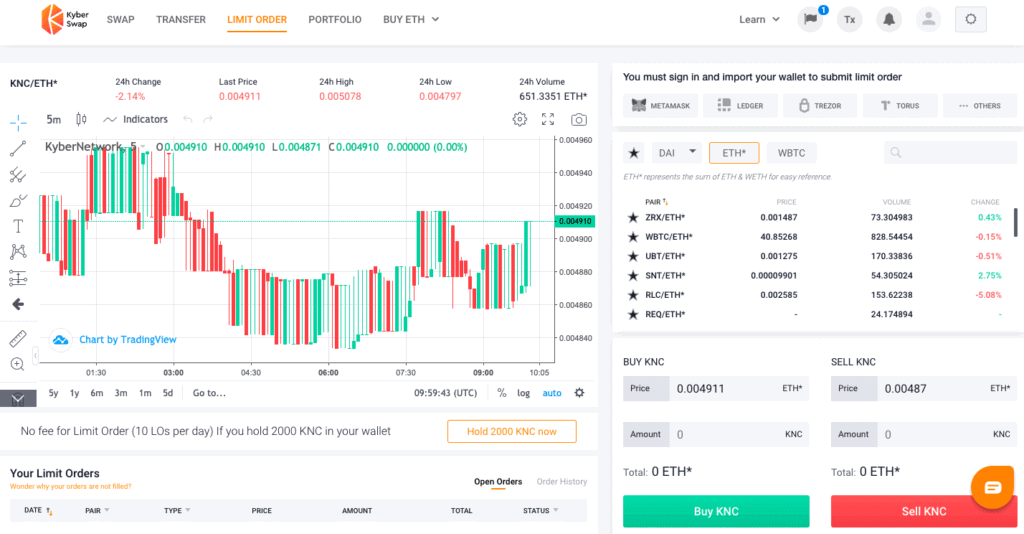Toggle favorite star for UBT/ETH*
Image resolution: width=1024 pixels, height=534 pixels.
[633, 256]
